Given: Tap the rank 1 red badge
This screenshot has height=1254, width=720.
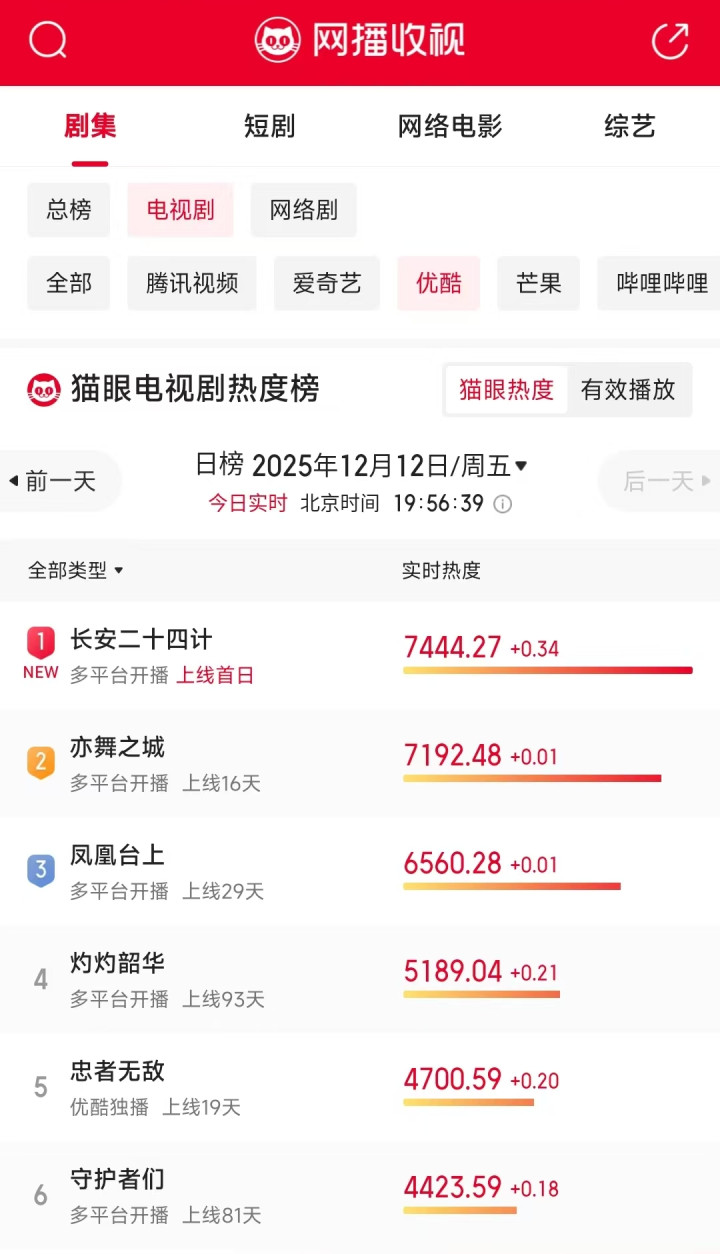Looking at the screenshot, I should coord(41,641).
